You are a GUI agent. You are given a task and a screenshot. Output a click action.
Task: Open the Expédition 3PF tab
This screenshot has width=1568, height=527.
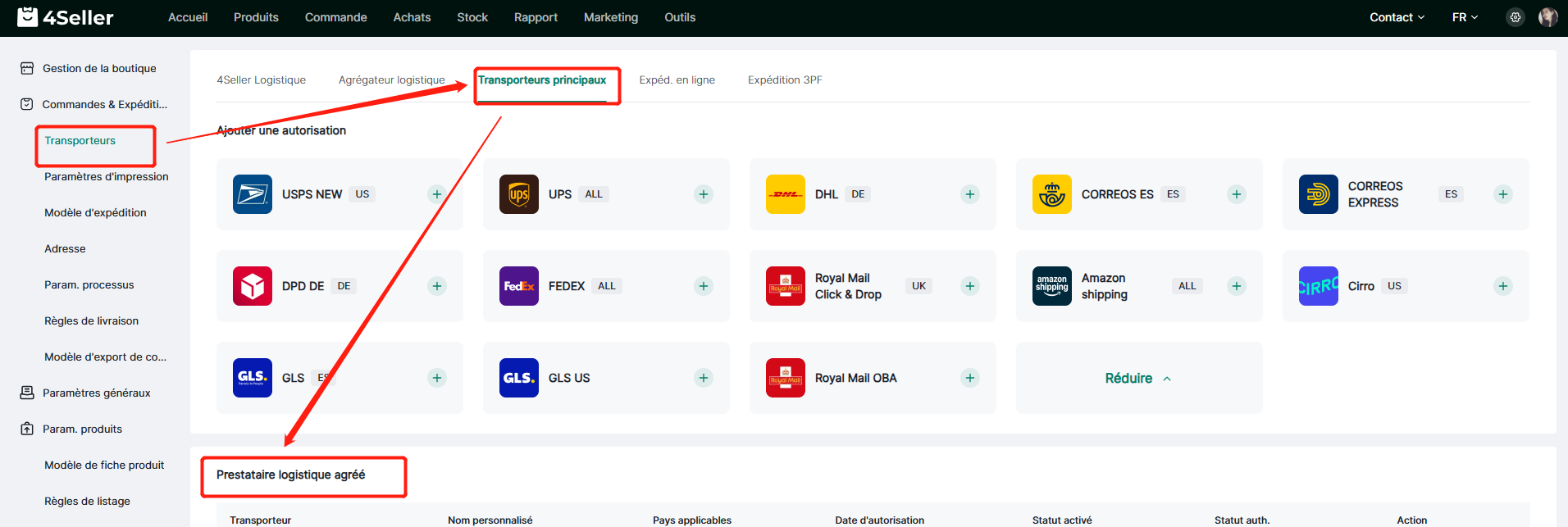click(x=784, y=80)
